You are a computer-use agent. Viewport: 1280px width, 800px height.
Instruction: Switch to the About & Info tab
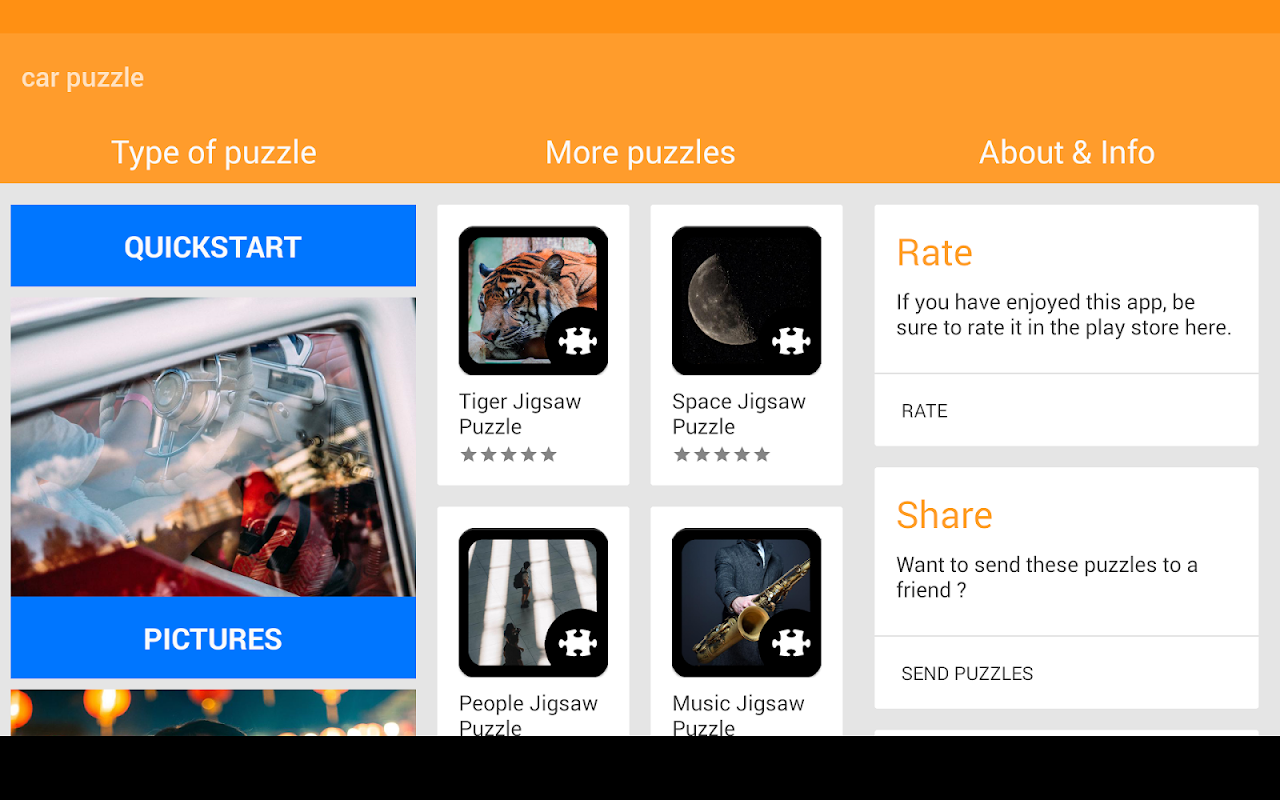(x=1067, y=152)
